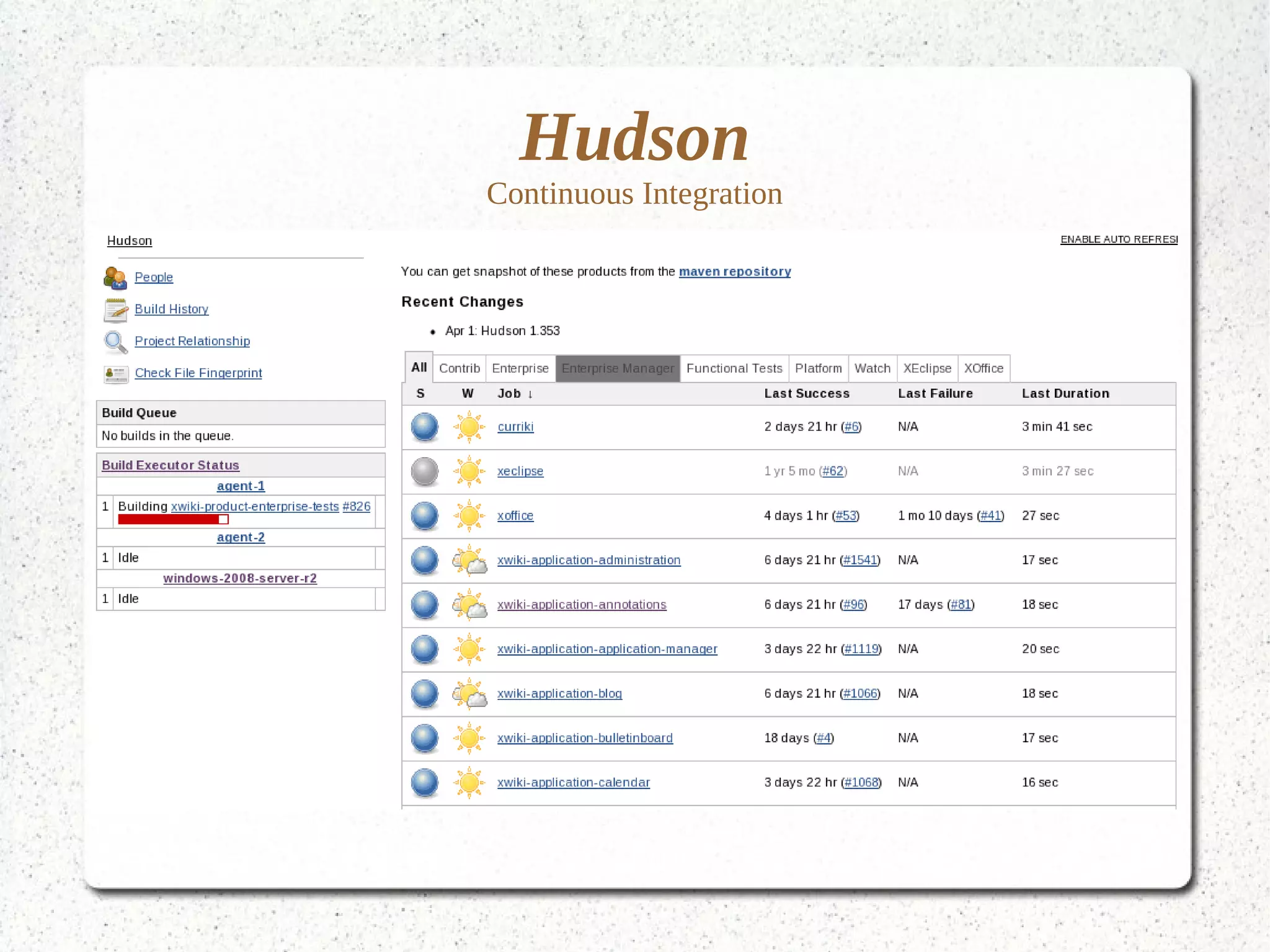Open the maven repository link

(x=735, y=272)
